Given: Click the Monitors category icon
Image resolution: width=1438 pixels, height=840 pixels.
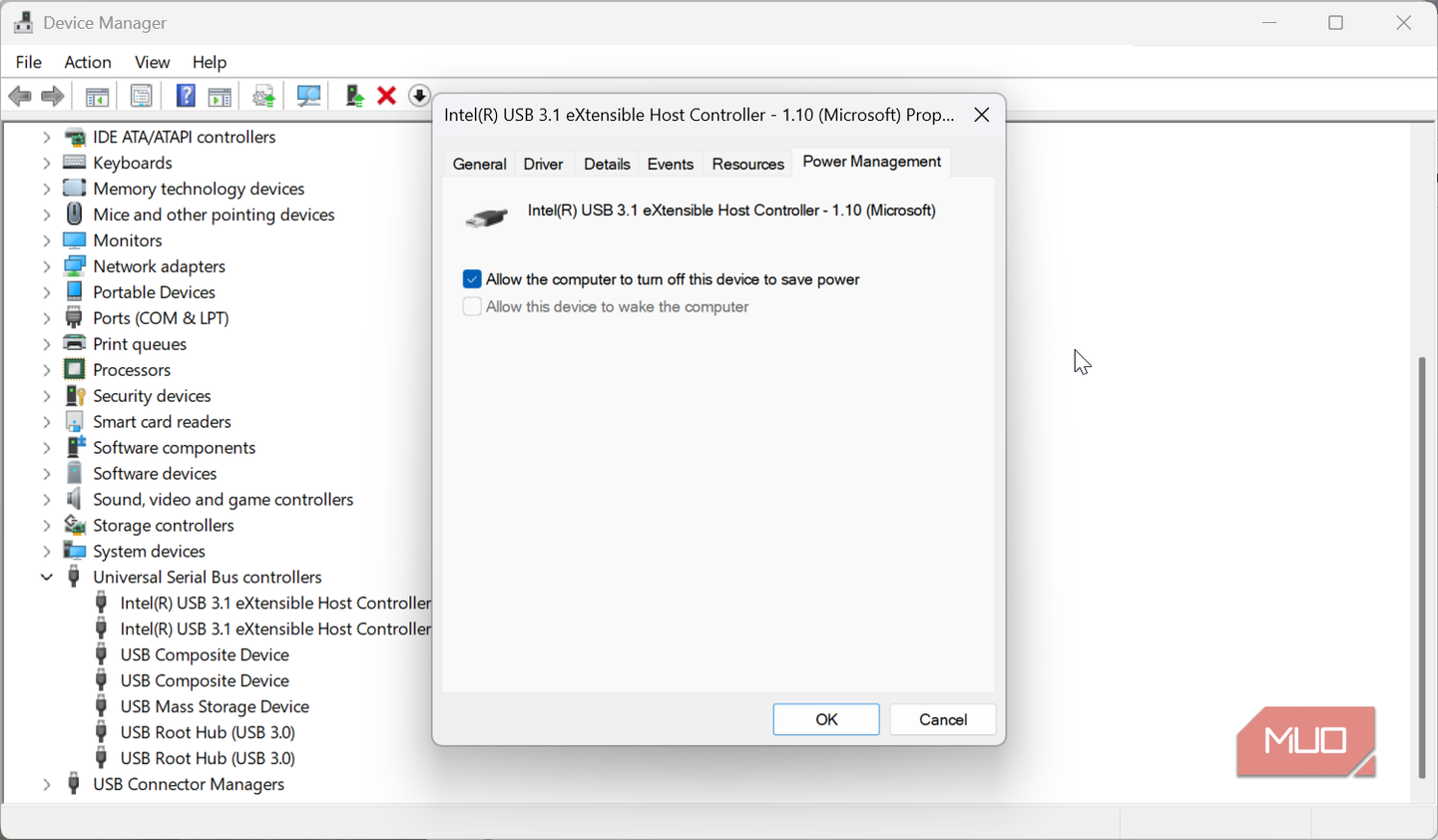Looking at the screenshot, I should (74, 239).
